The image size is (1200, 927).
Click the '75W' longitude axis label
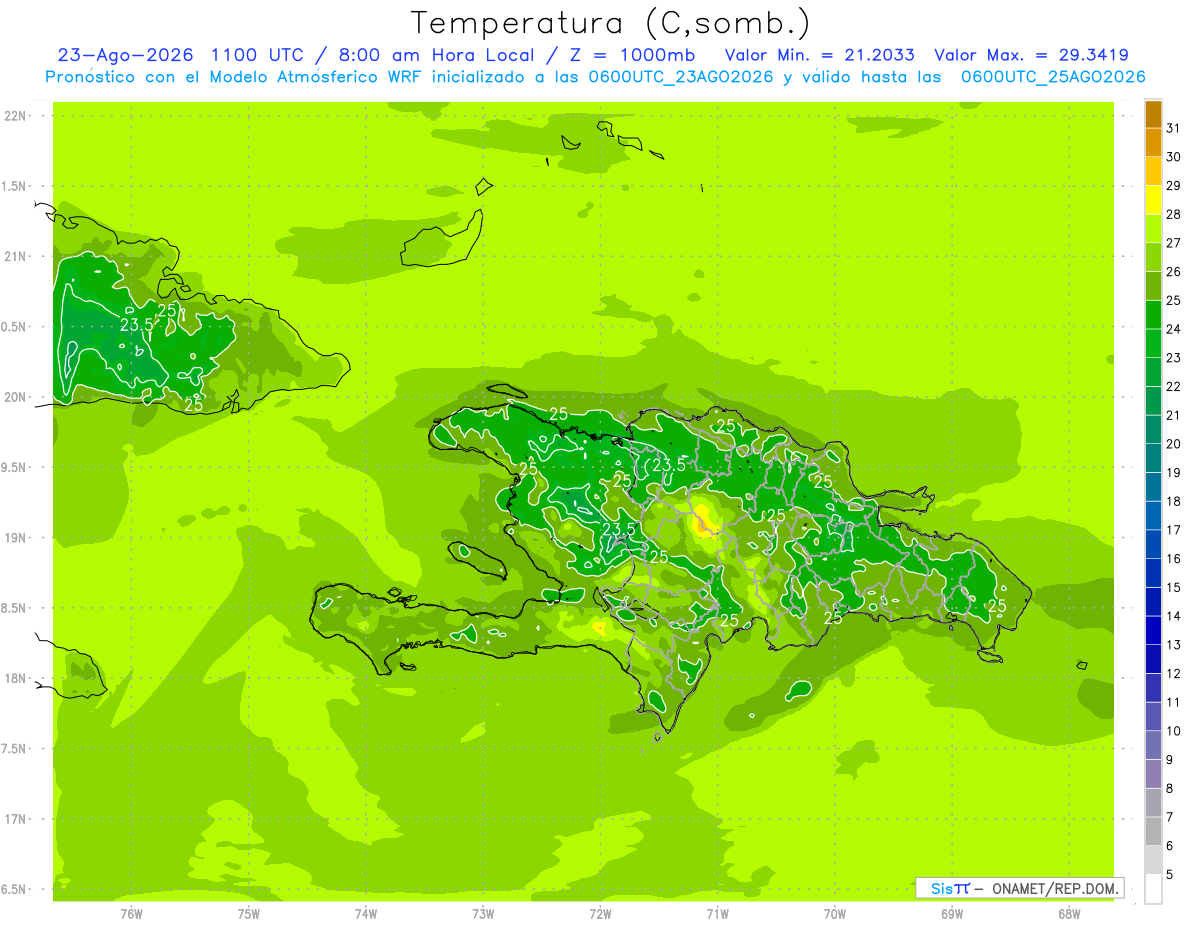[x=249, y=913]
